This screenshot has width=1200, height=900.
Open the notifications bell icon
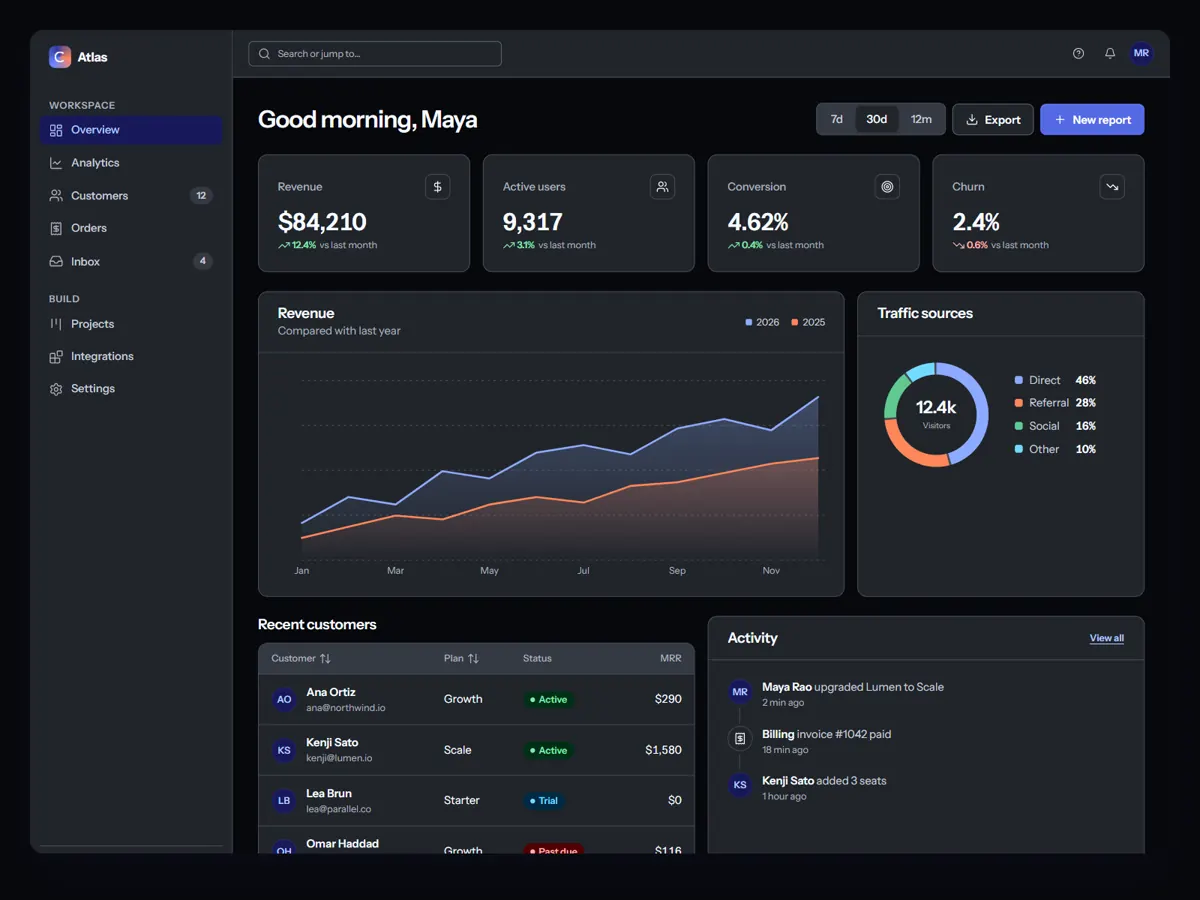click(1110, 53)
